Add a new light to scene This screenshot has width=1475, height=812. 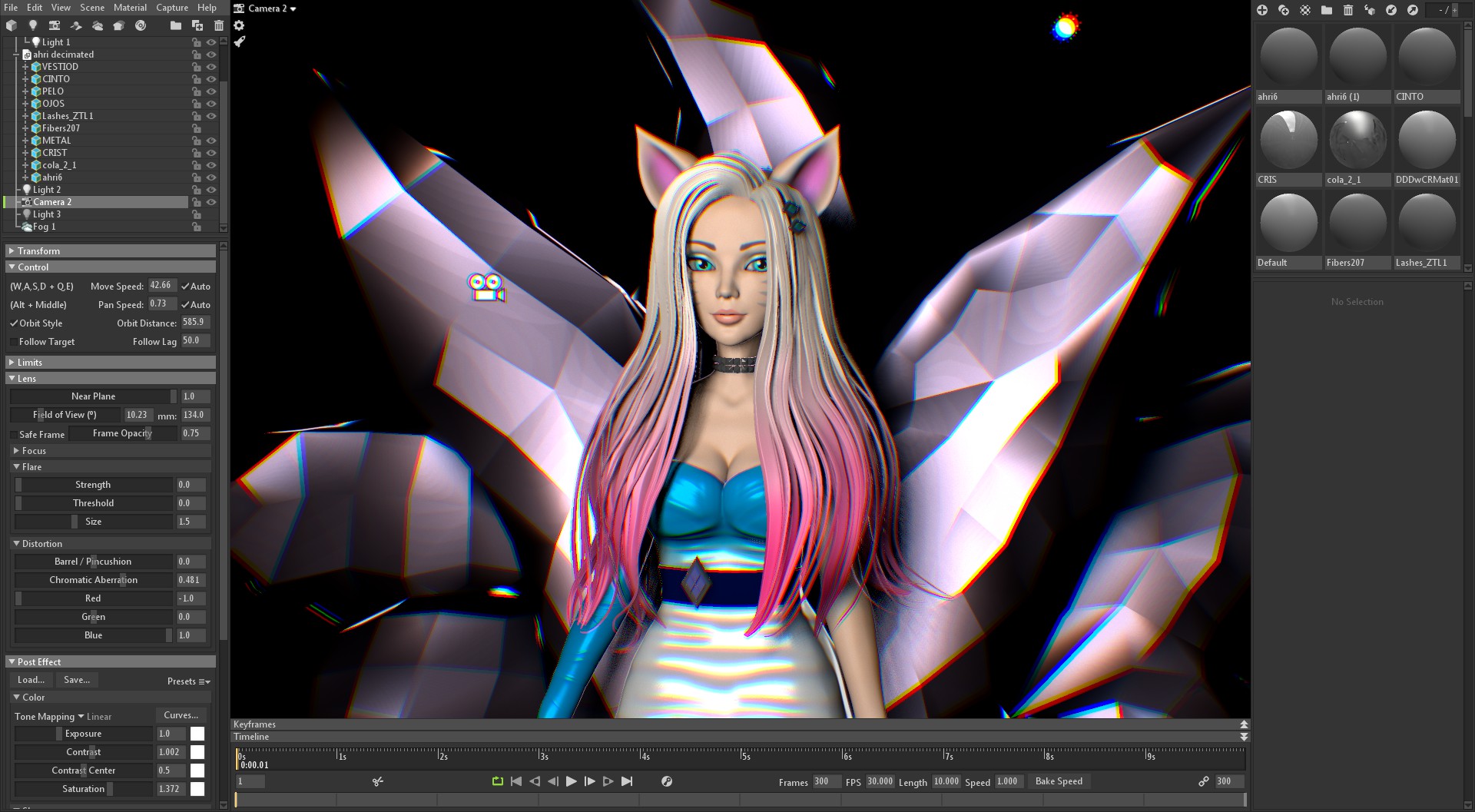[33, 25]
